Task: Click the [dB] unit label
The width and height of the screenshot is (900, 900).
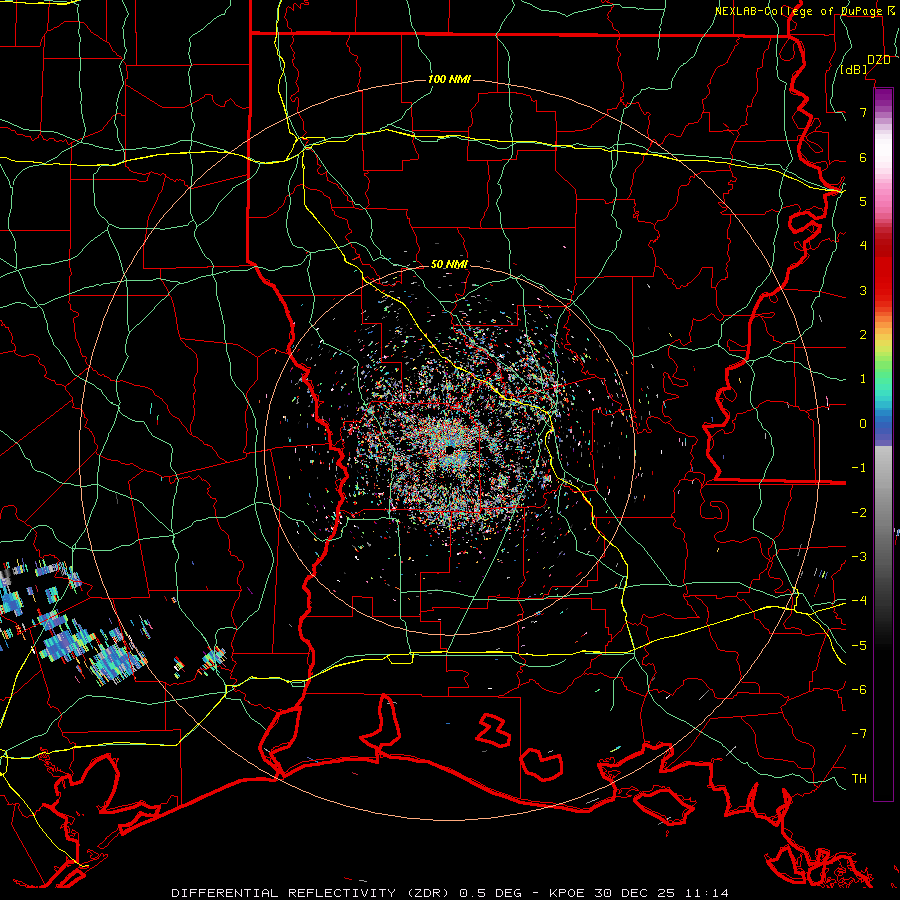Action: (x=854, y=69)
